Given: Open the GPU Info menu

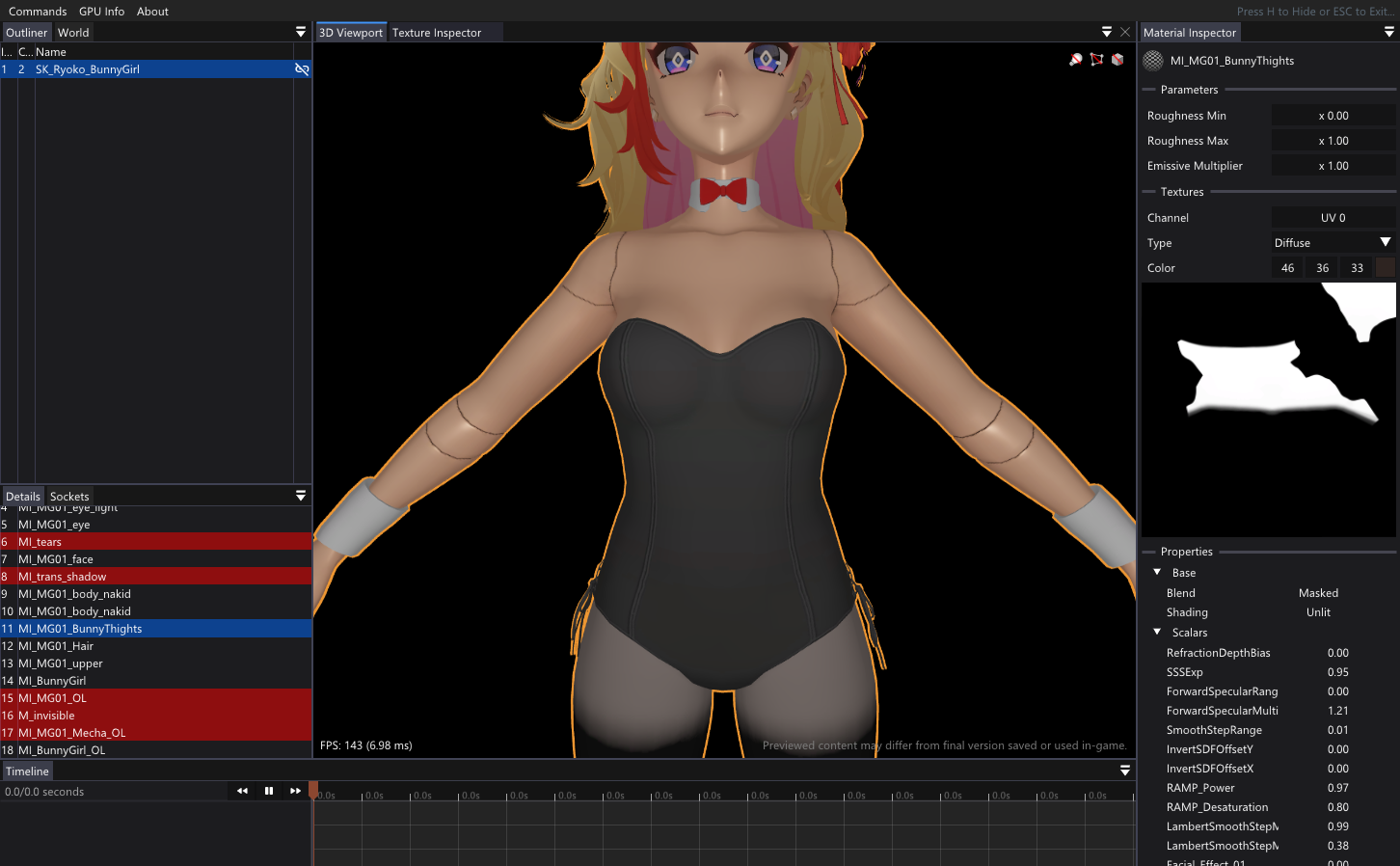Looking at the screenshot, I should [101, 12].
